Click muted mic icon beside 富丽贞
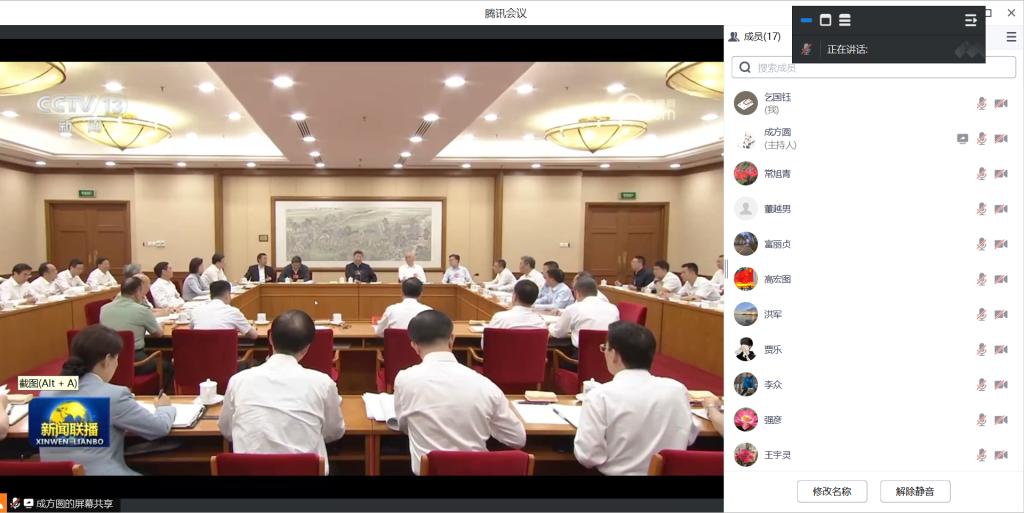 click(981, 244)
